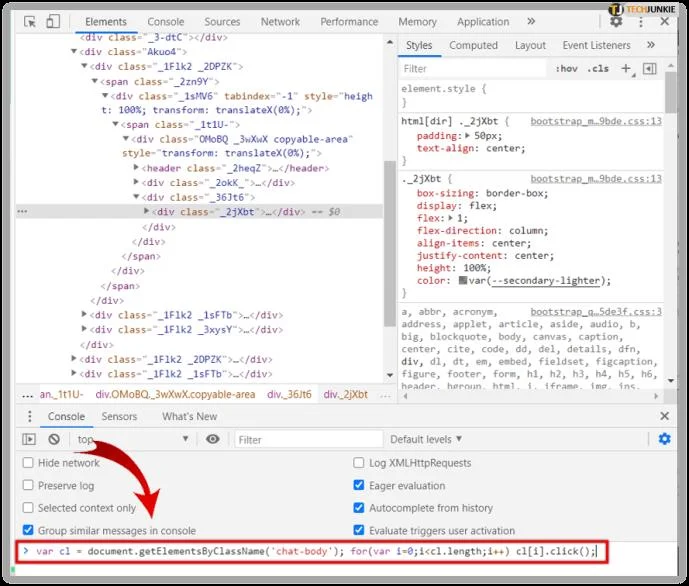Click the color swatch next to var(--secondary-lighter)
Screen dimensions: 689x586
[x=463, y=280]
